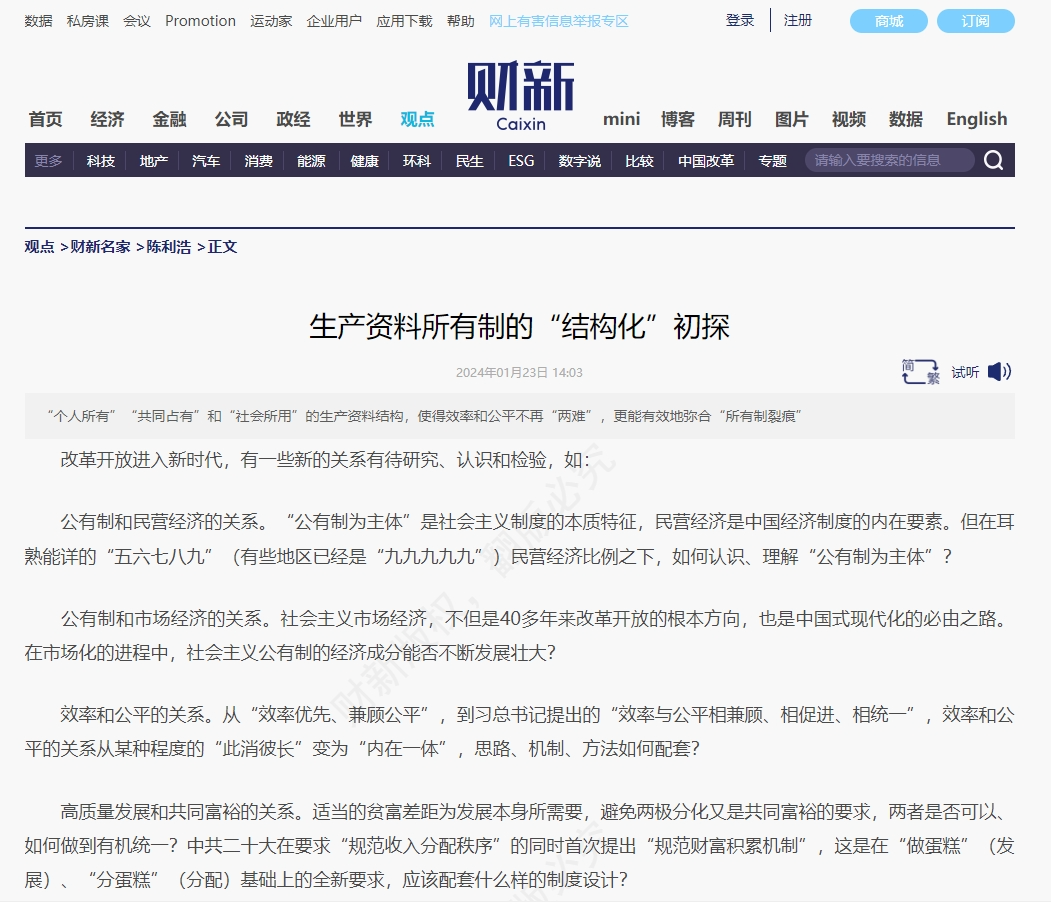Open the 登录 login link
The width and height of the screenshot is (1051, 904).
tap(739, 20)
